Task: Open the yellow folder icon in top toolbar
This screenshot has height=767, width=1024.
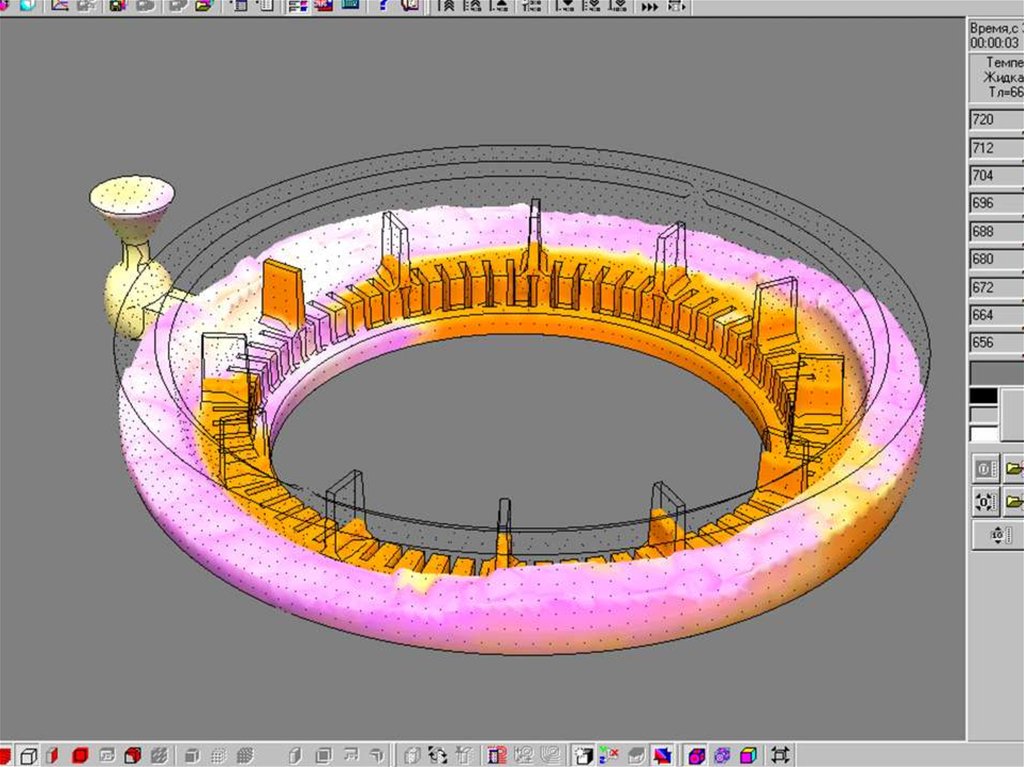Action: point(204,5)
